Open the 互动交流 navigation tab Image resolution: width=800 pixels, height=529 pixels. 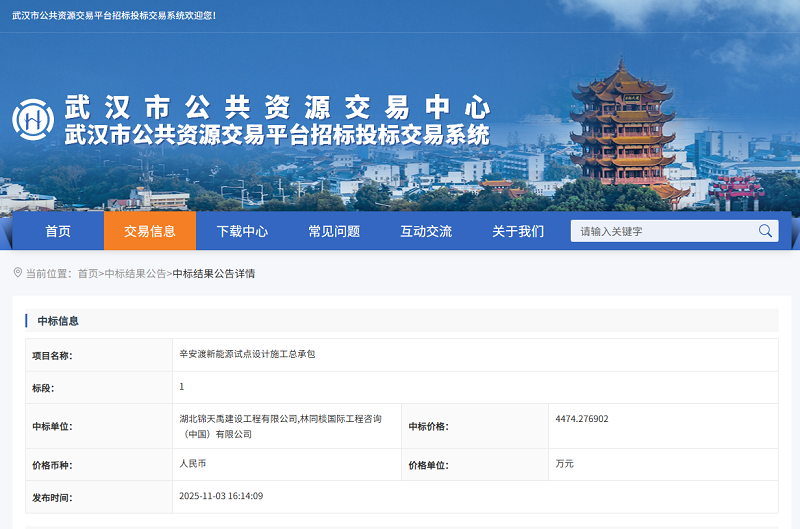pyautogui.click(x=426, y=231)
